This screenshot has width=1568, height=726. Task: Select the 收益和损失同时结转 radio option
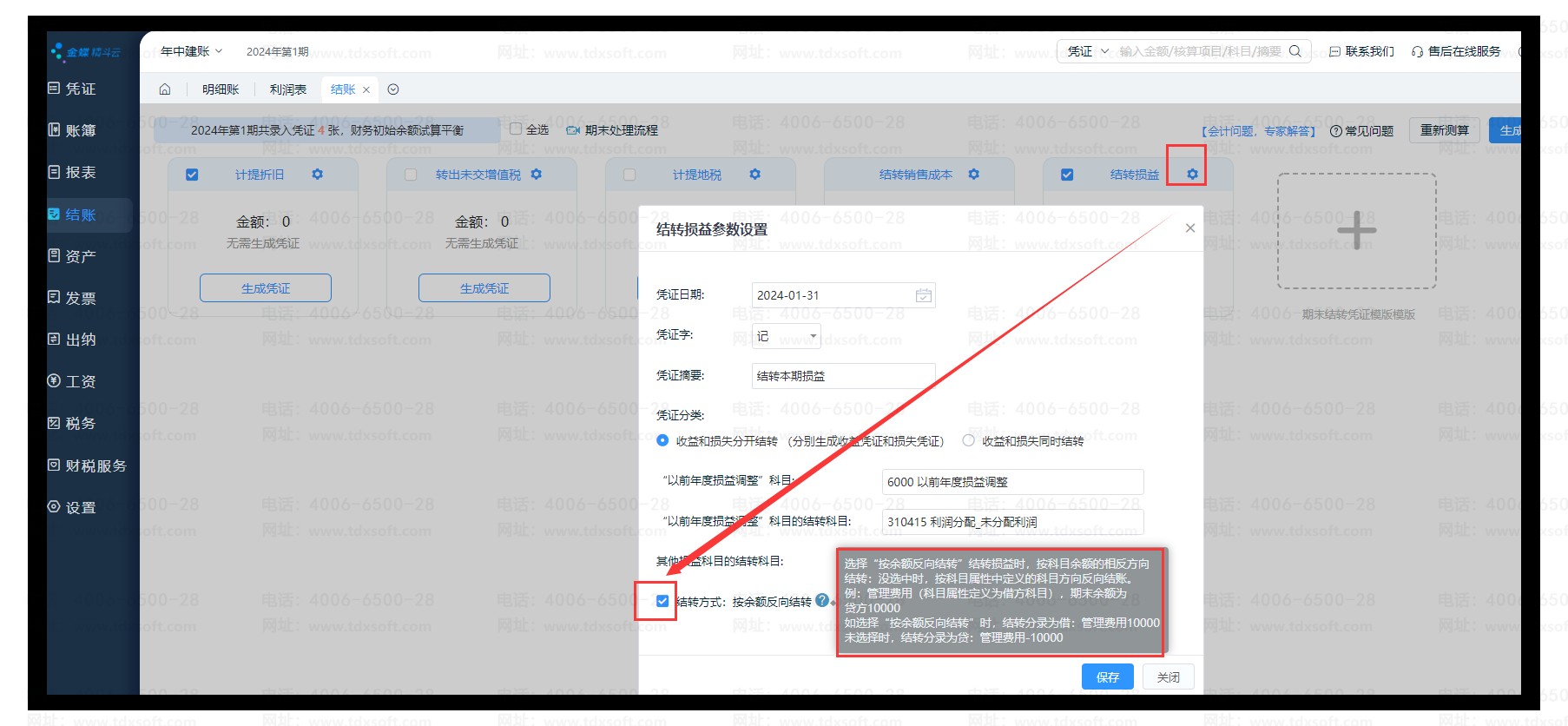coord(968,441)
